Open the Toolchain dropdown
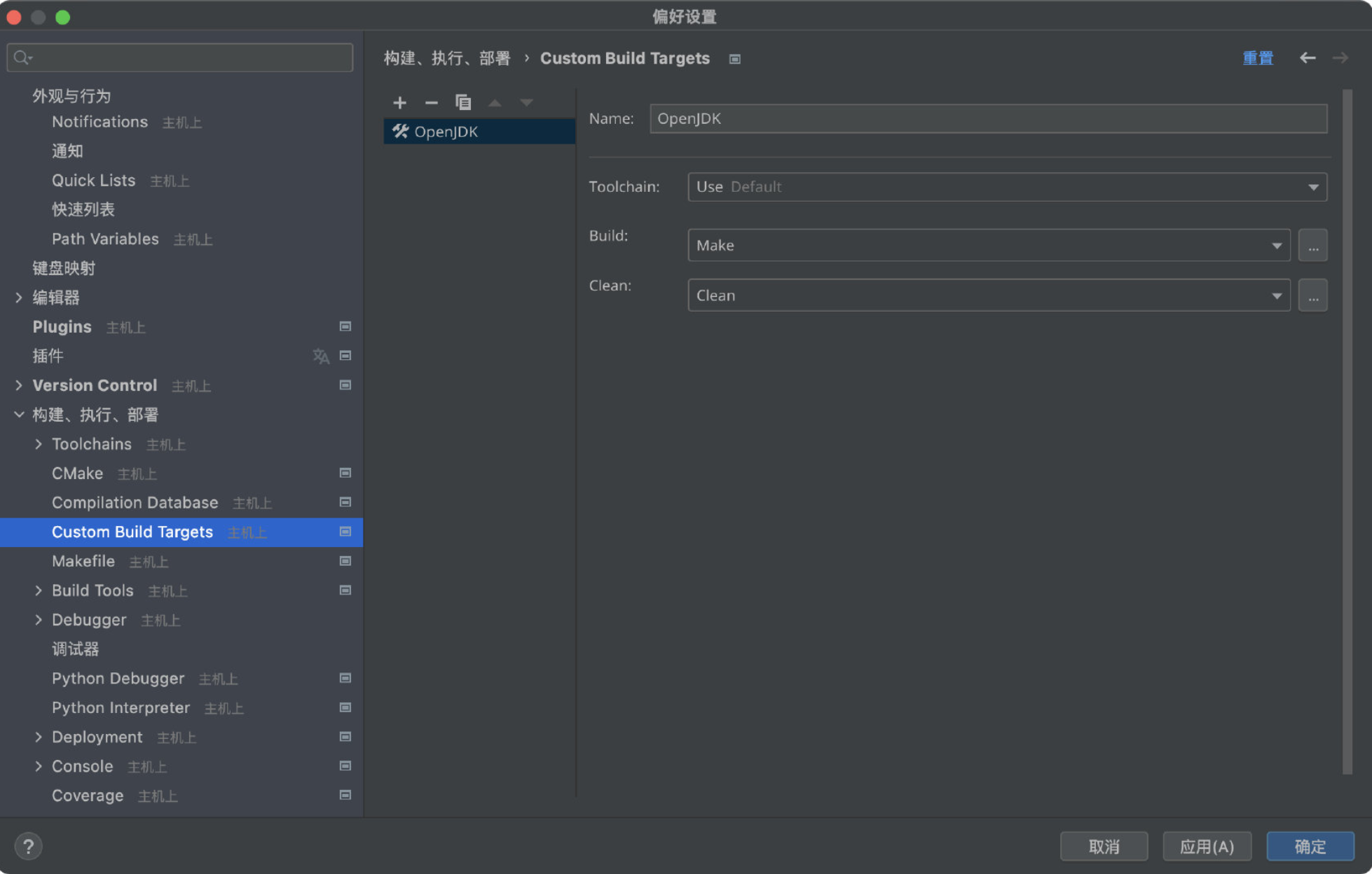This screenshot has width=1372, height=874. pos(1007,187)
